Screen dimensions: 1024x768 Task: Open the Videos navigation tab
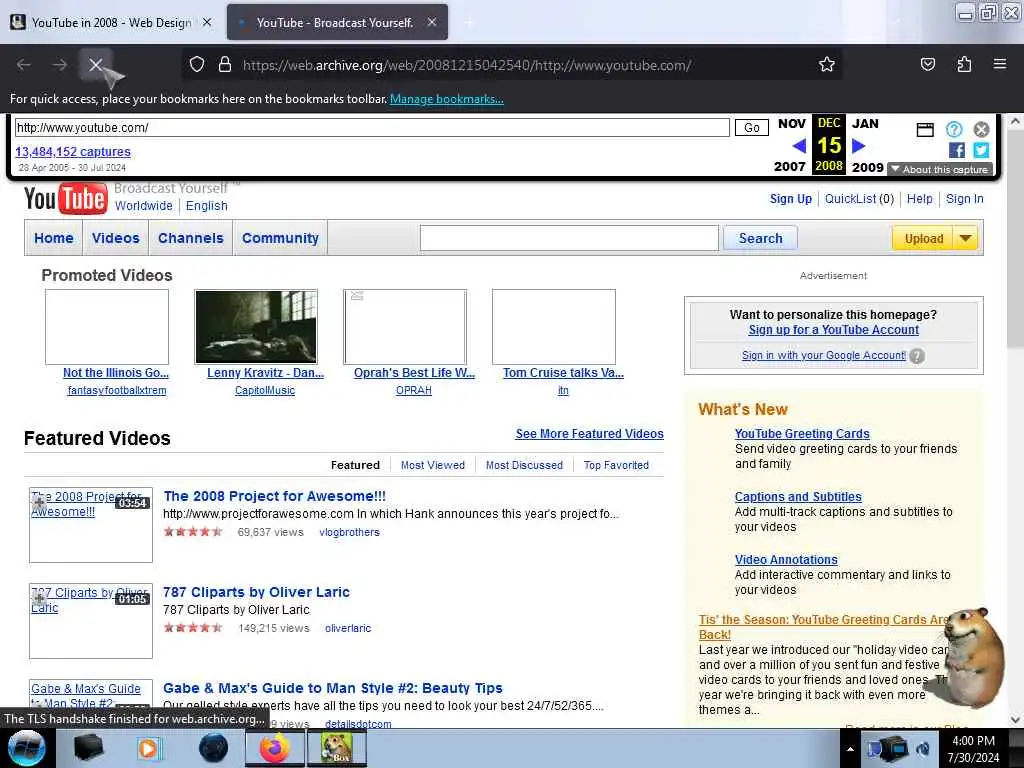tap(116, 238)
